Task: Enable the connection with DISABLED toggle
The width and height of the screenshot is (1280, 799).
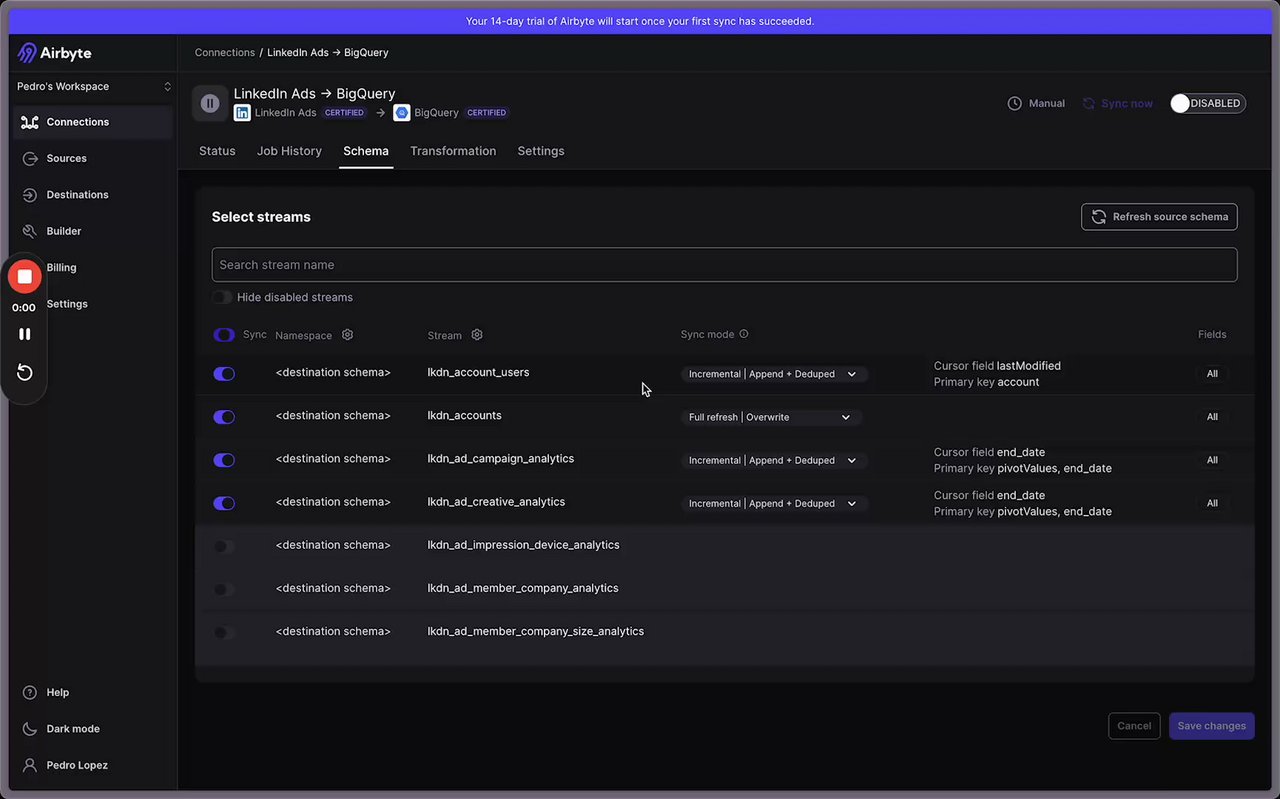Action: (1207, 103)
